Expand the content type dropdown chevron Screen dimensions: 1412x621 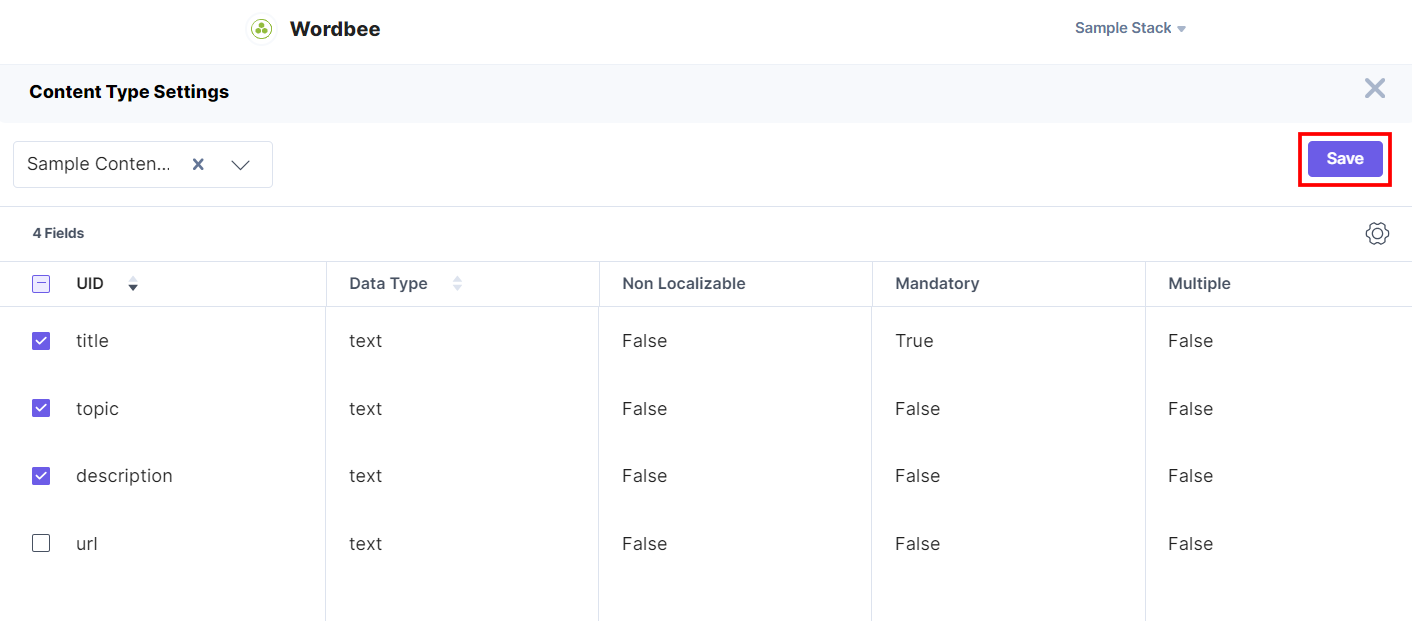[240, 165]
